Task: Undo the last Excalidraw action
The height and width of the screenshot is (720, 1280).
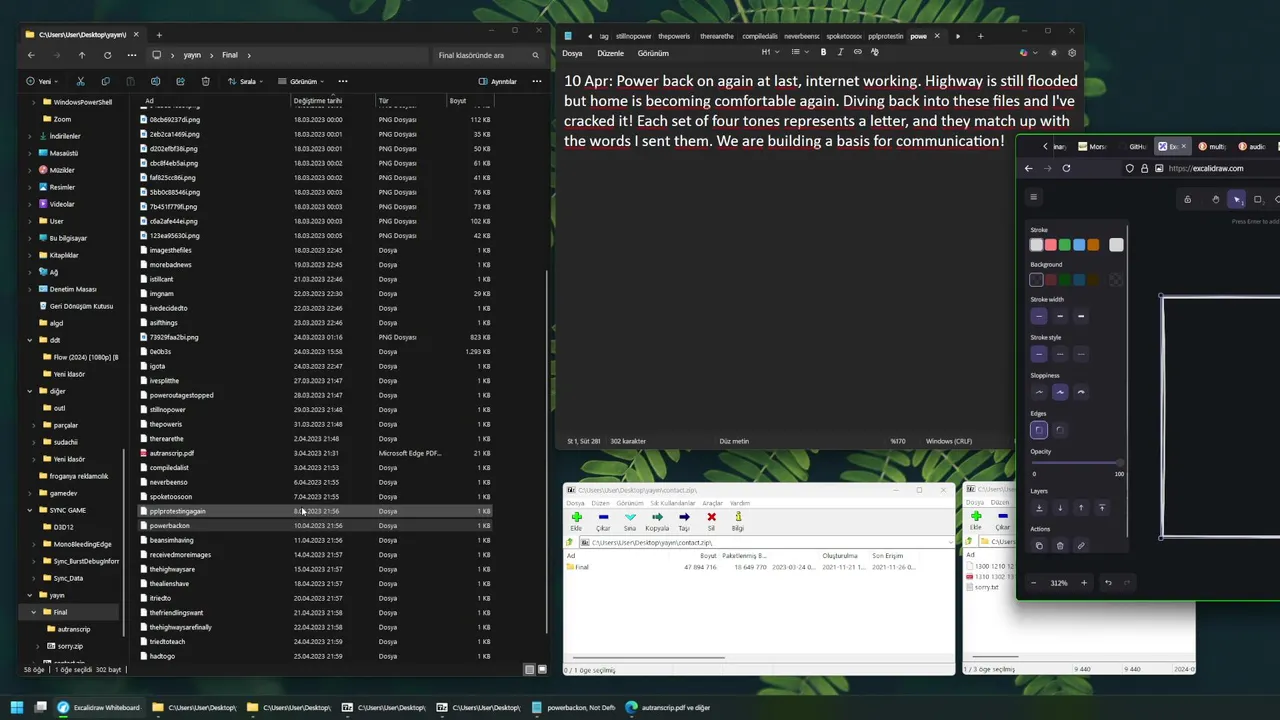Action: pyautogui.click(x=1108, y=583)
